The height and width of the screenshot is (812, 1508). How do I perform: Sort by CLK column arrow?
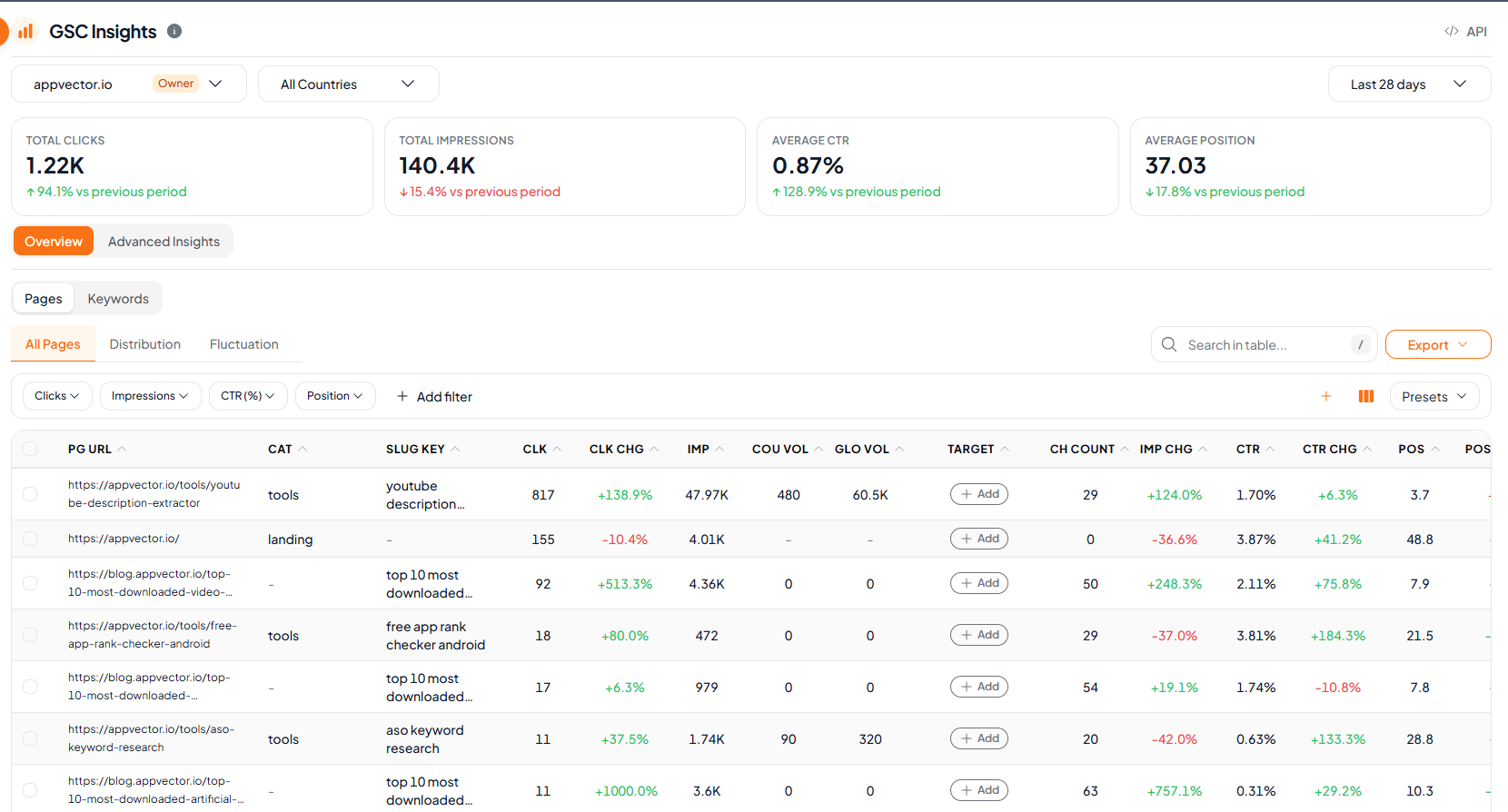coord(557,449)
